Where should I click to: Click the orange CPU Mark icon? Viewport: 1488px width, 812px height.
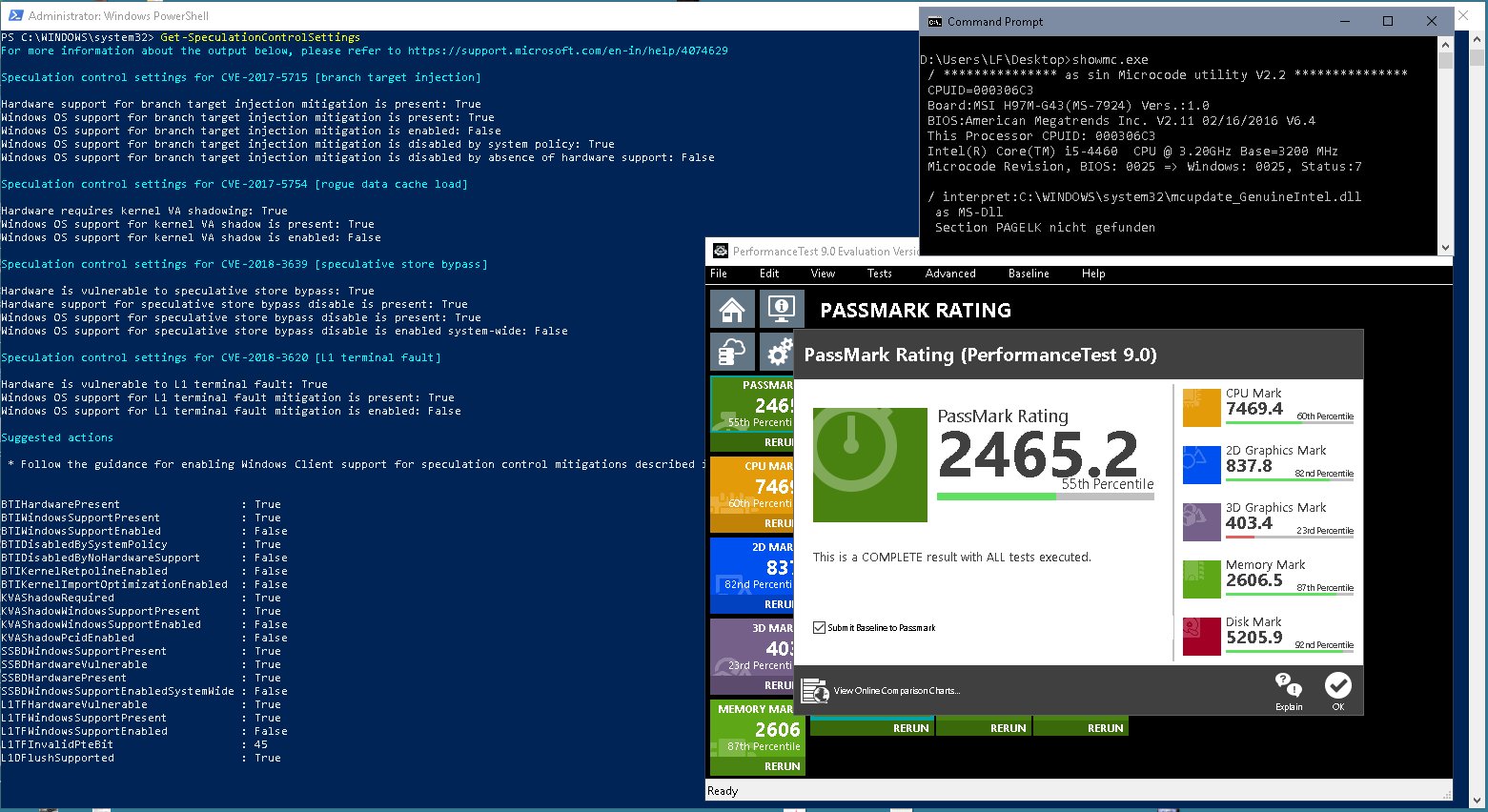(x=1201, y=408)
